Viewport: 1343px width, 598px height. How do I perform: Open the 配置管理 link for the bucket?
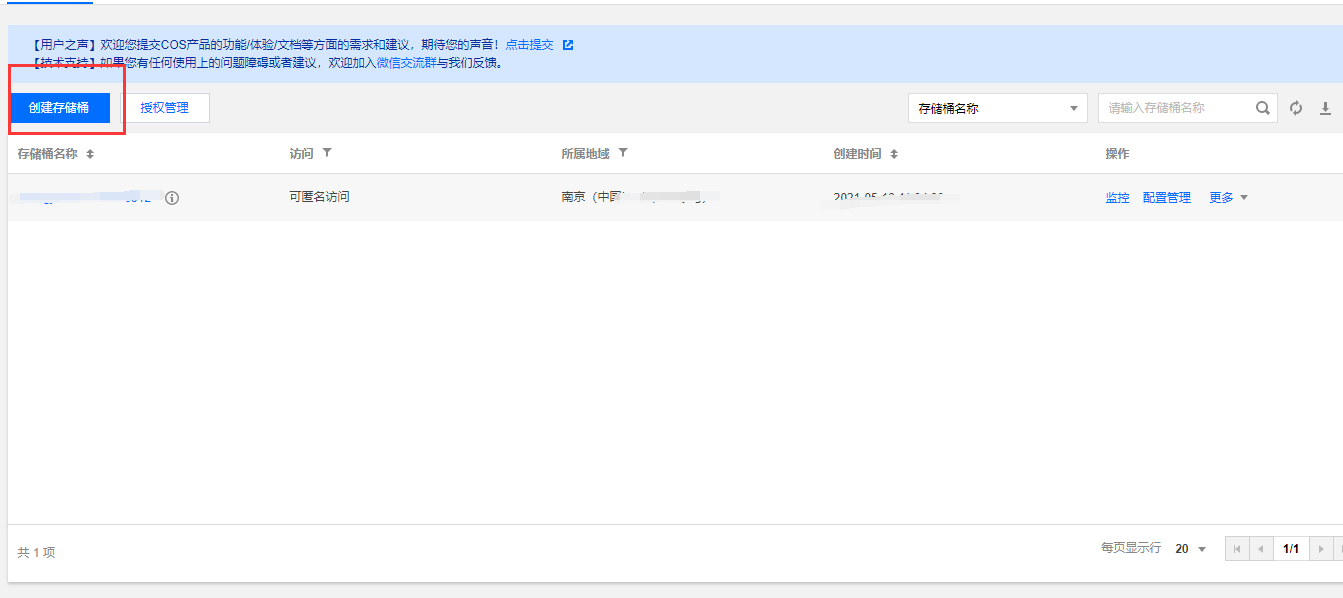tap(1166, 197)
